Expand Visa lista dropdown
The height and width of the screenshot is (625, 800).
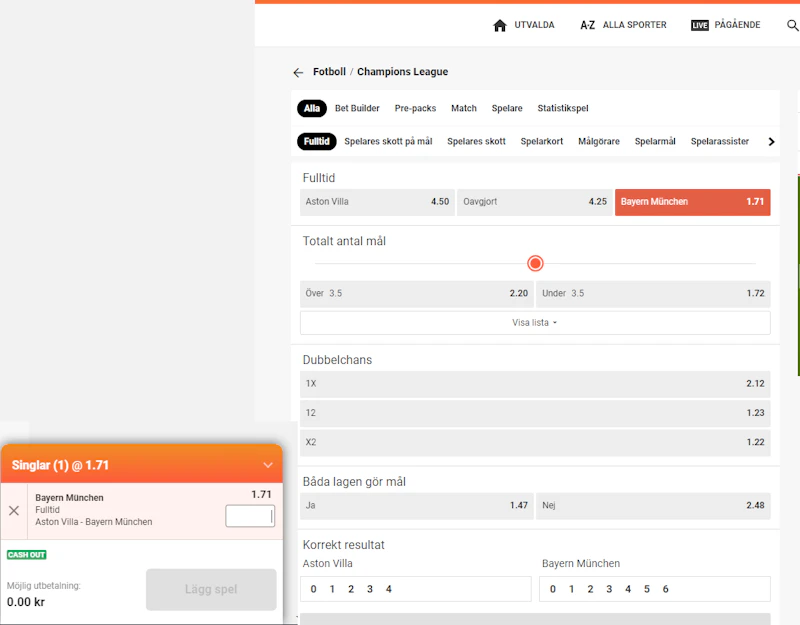point(535,323)
